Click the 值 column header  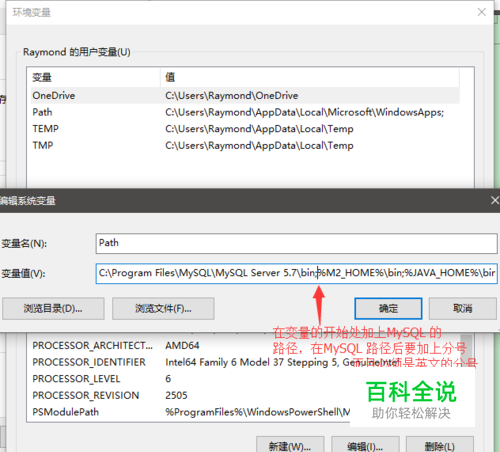[310, 77]
